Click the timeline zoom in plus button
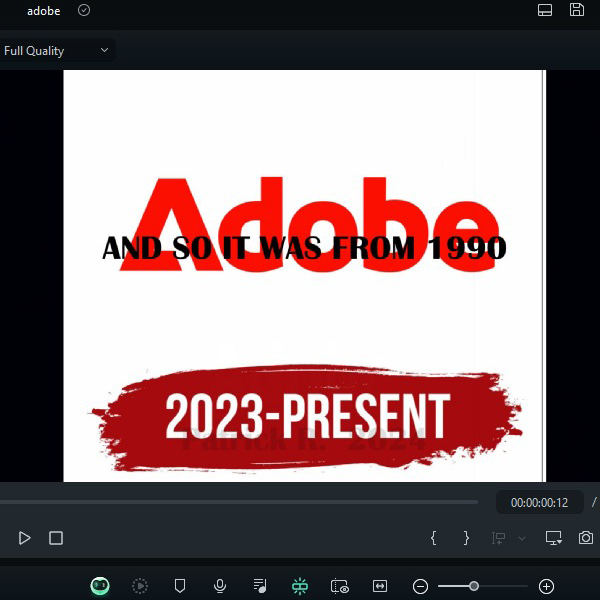Screen dimensions: 600x600 (546, 586)
